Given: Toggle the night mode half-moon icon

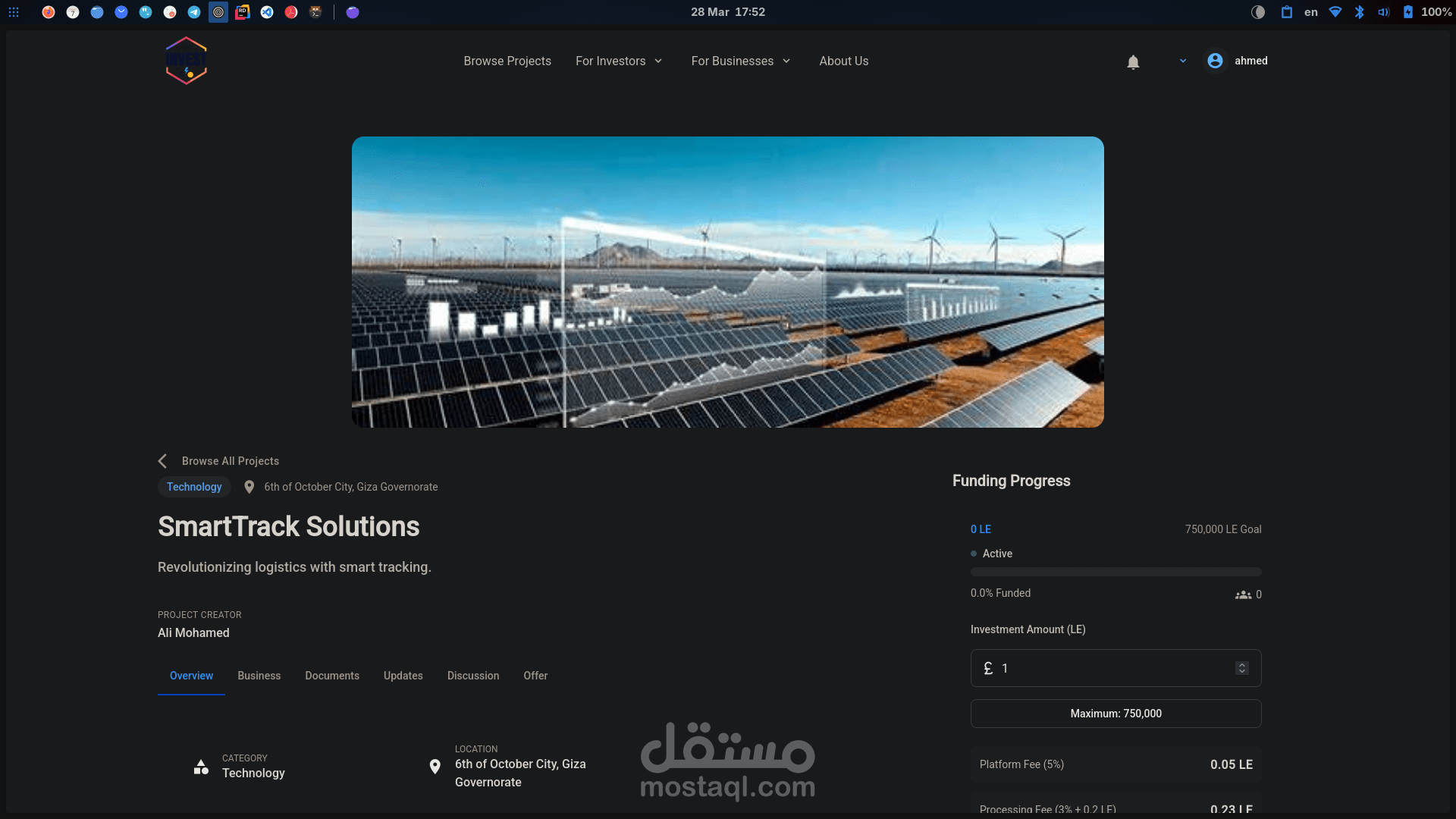Looking at the screenshot, I should point(1258,12).
